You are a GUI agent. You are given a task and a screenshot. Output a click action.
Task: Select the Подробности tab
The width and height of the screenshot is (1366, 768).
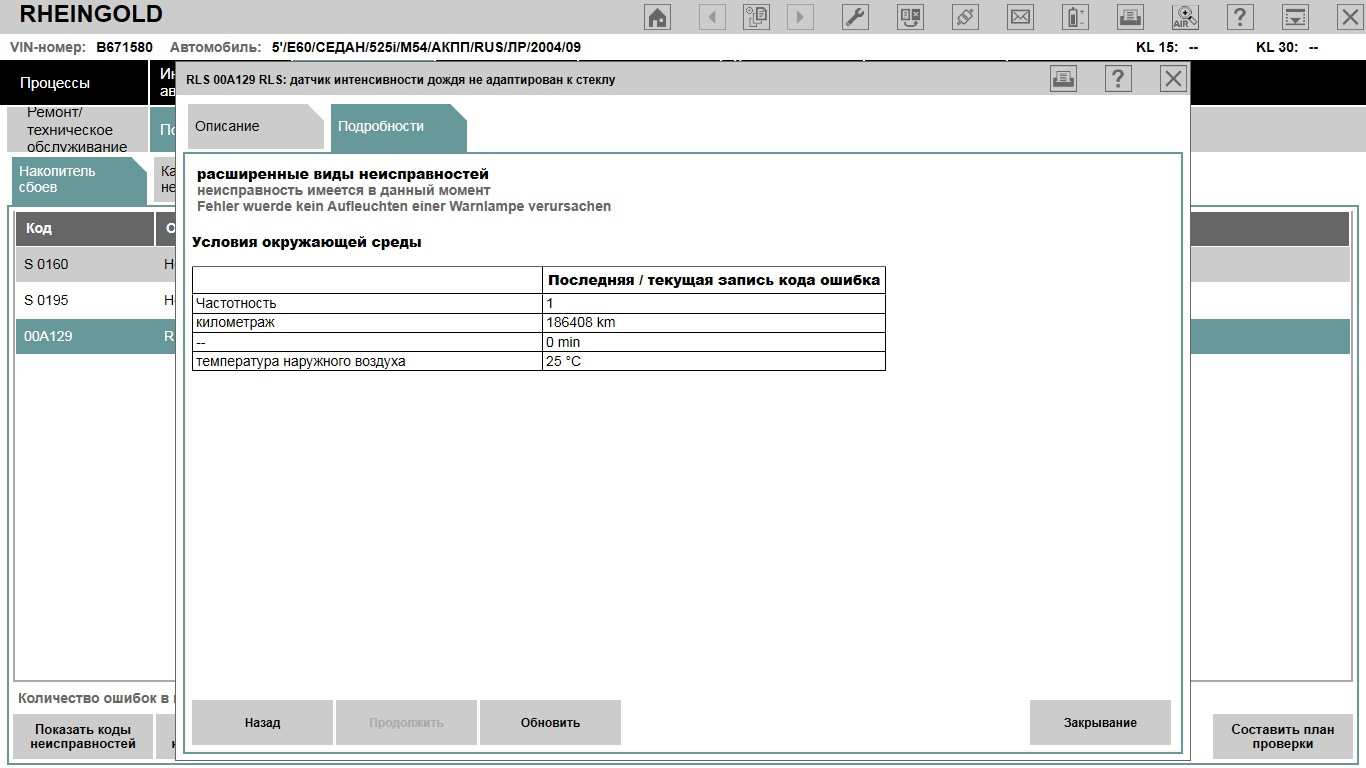coord(397,127)
